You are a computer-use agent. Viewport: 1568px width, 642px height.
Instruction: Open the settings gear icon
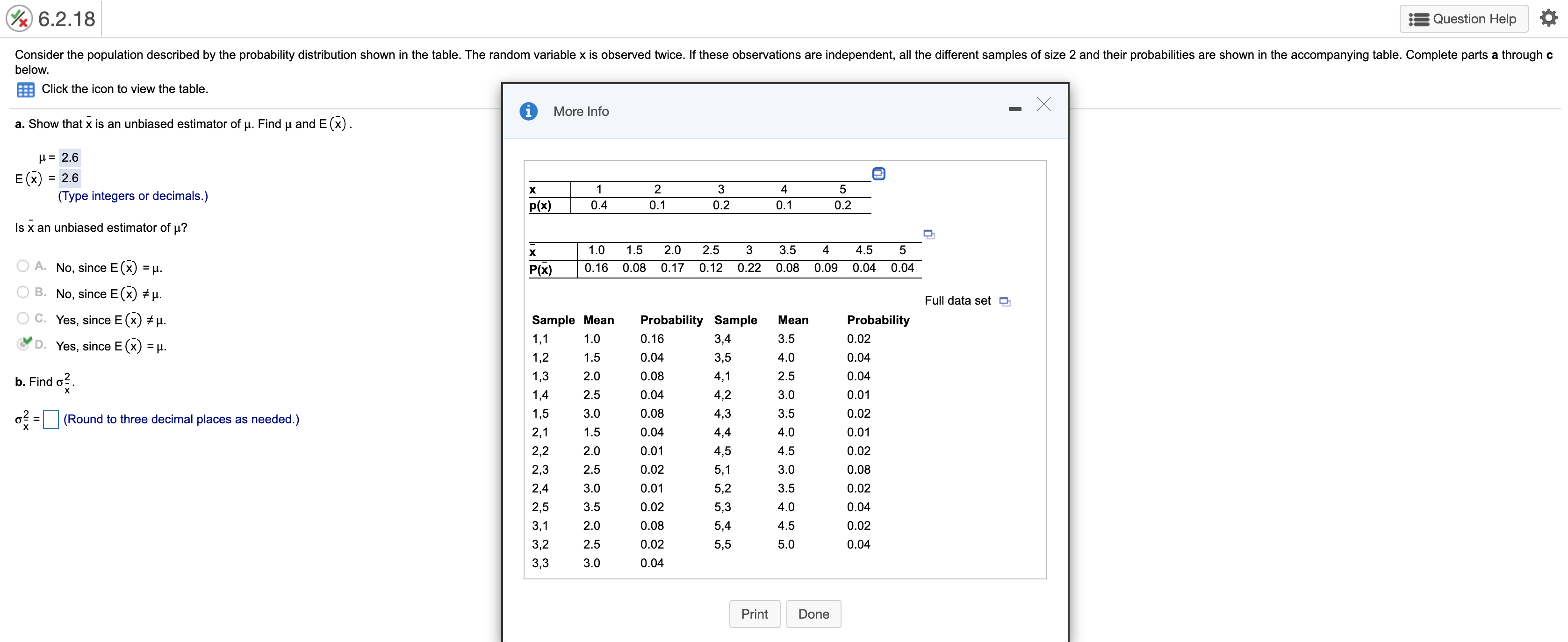click(1548, 18)
